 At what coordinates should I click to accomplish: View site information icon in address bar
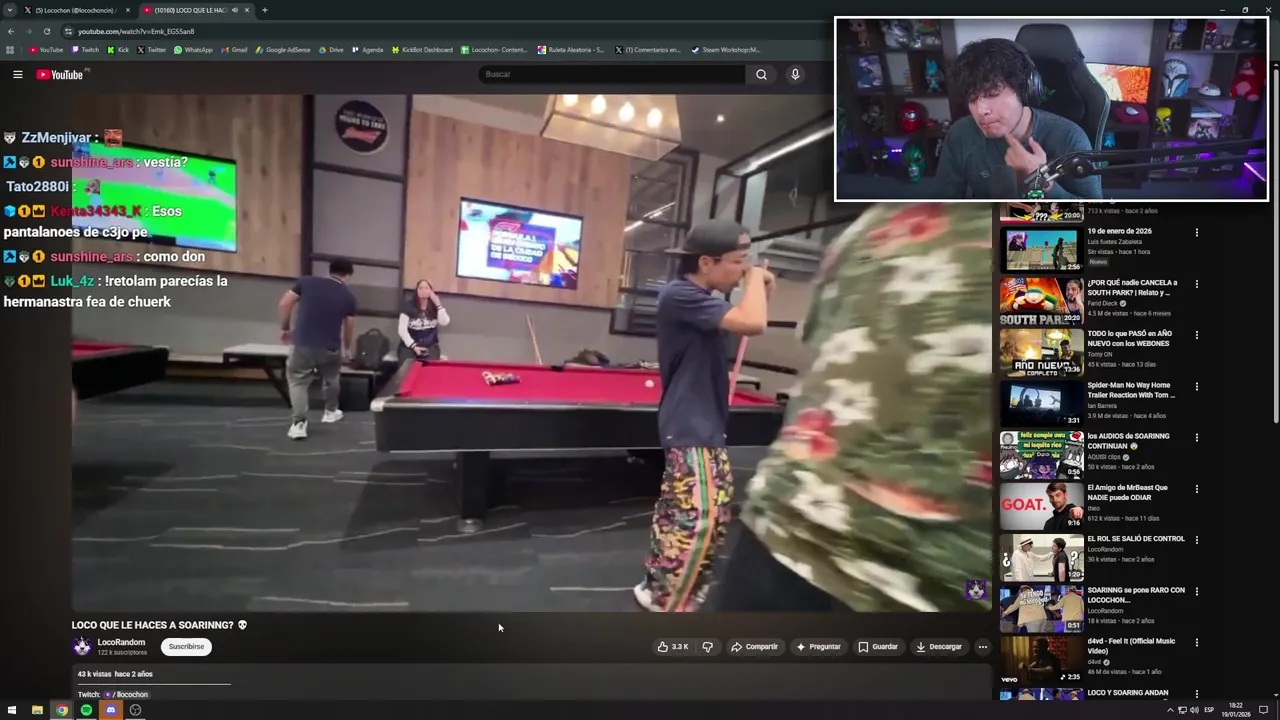tap(68, 31)
